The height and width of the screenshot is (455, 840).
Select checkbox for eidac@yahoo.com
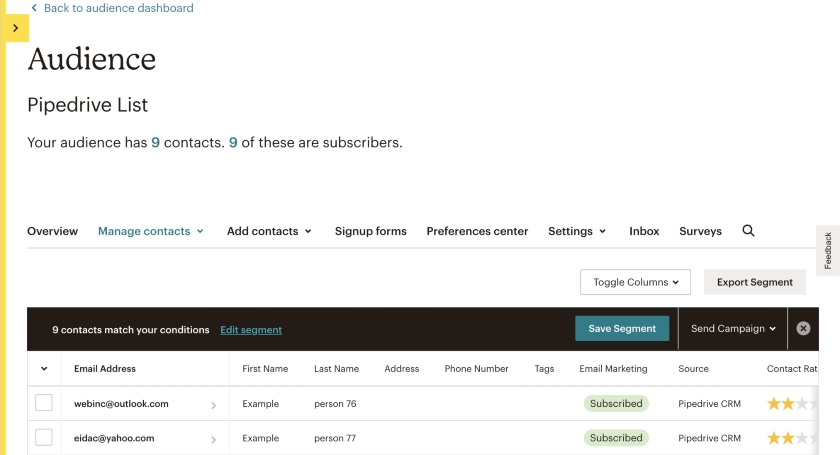click(x=44, y=437)
